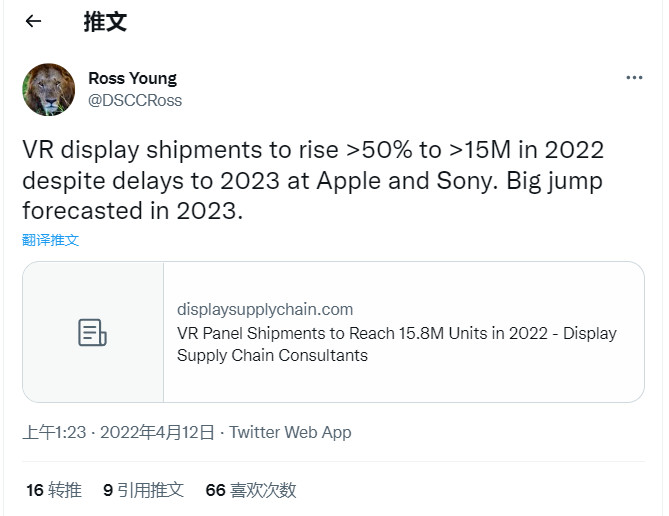
Task: View the 9 引用推文 quote tweets
Action: (x=143, y=490)
